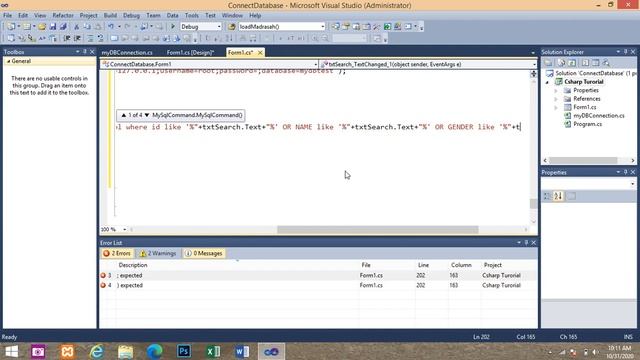The image size is (640, 360).
Task: Select the '; expected' error row
Action: pos(318,276)
